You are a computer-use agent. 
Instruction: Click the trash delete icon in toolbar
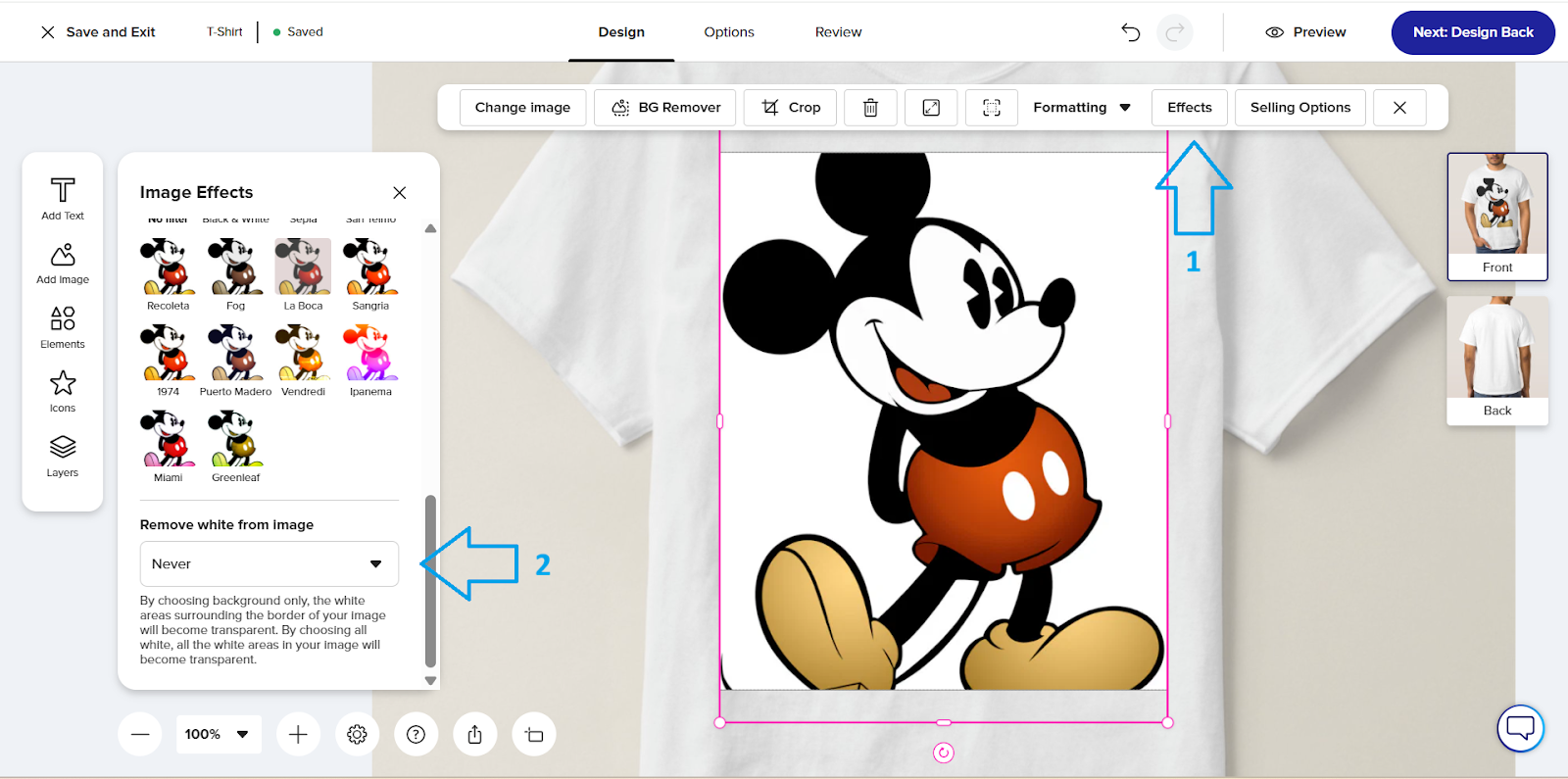[x=870, y=108]
